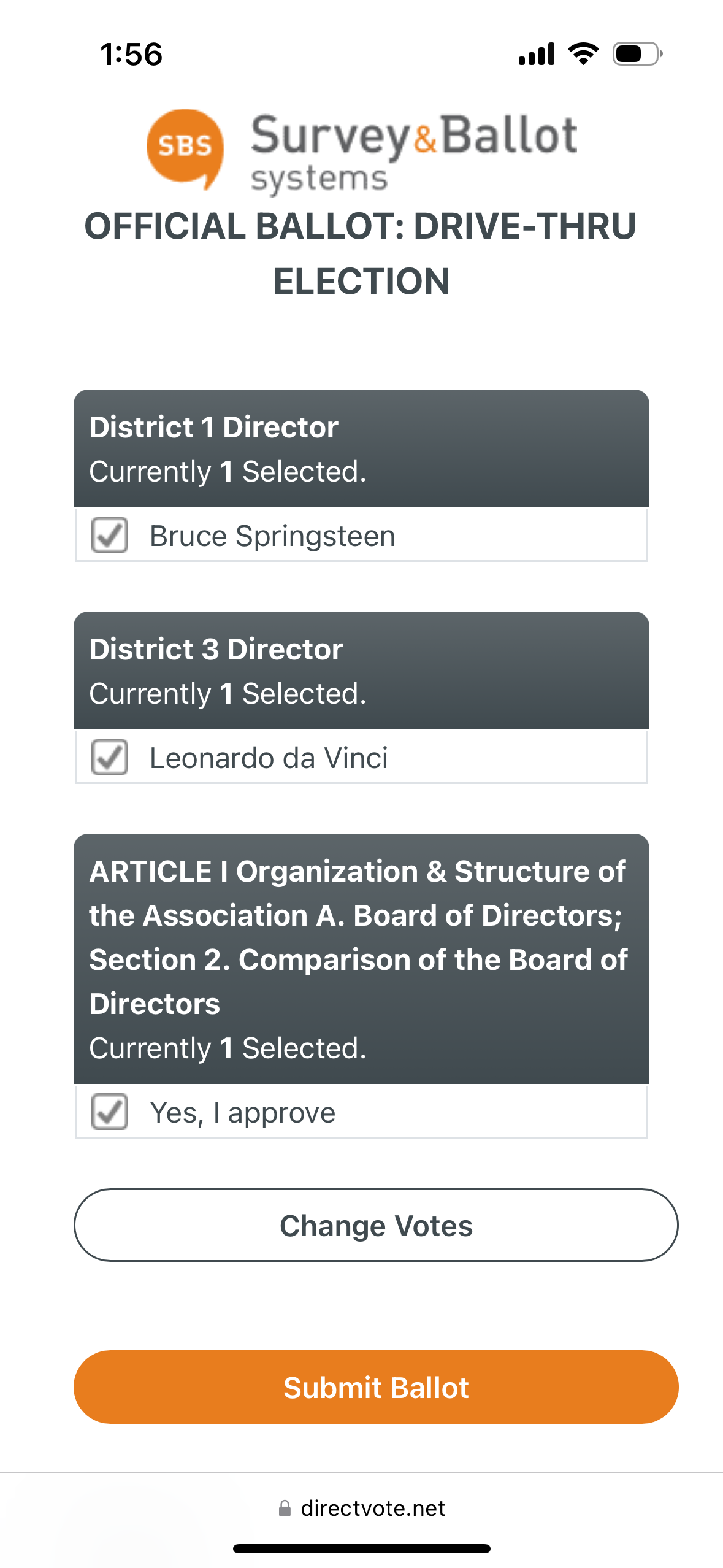Tap the directvote.net address text
723x1568 pixels.
(373, 1508)
